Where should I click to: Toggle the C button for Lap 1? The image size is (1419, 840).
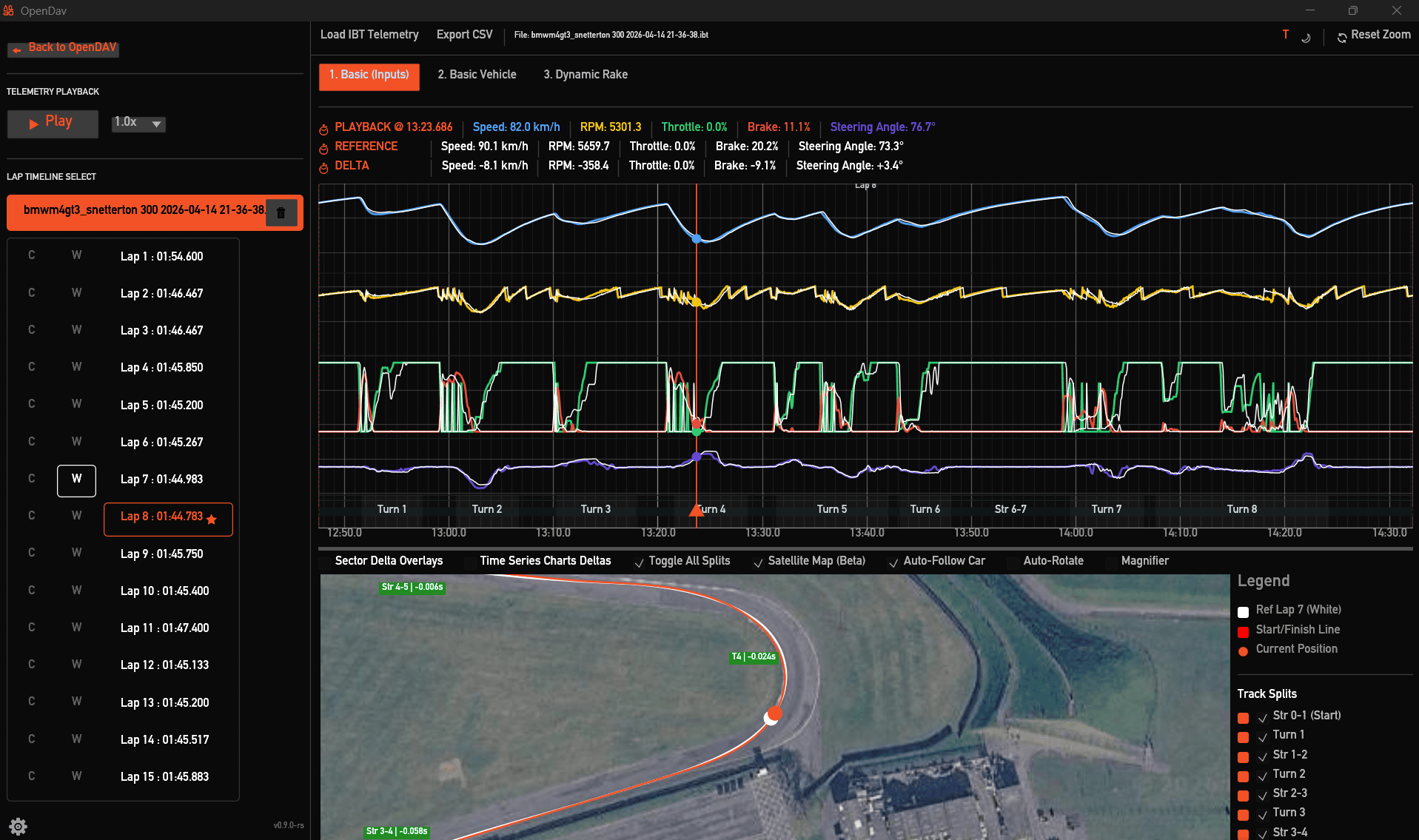[32, 255]
